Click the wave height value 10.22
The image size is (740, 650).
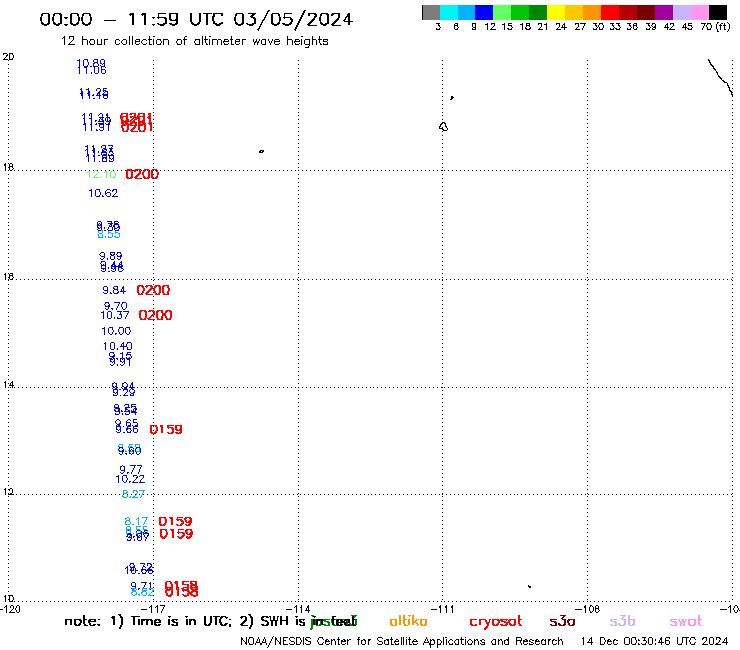pyautogui.click(x=130, y=479)
